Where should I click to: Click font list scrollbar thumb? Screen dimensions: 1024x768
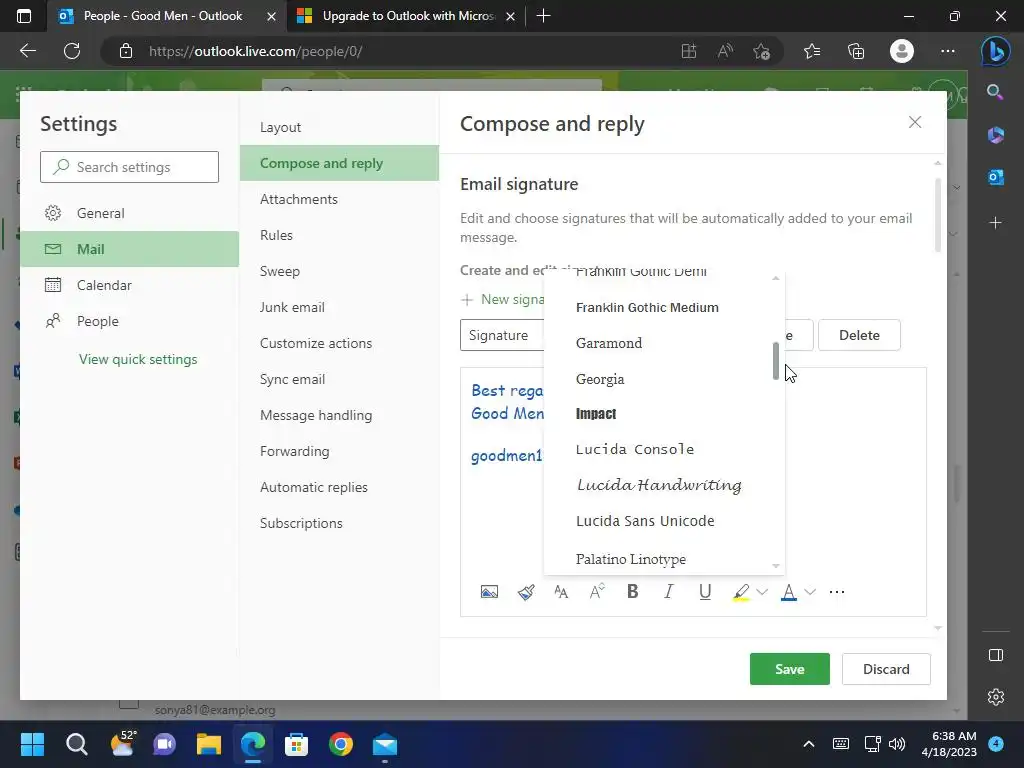click(x=776, y=360)
